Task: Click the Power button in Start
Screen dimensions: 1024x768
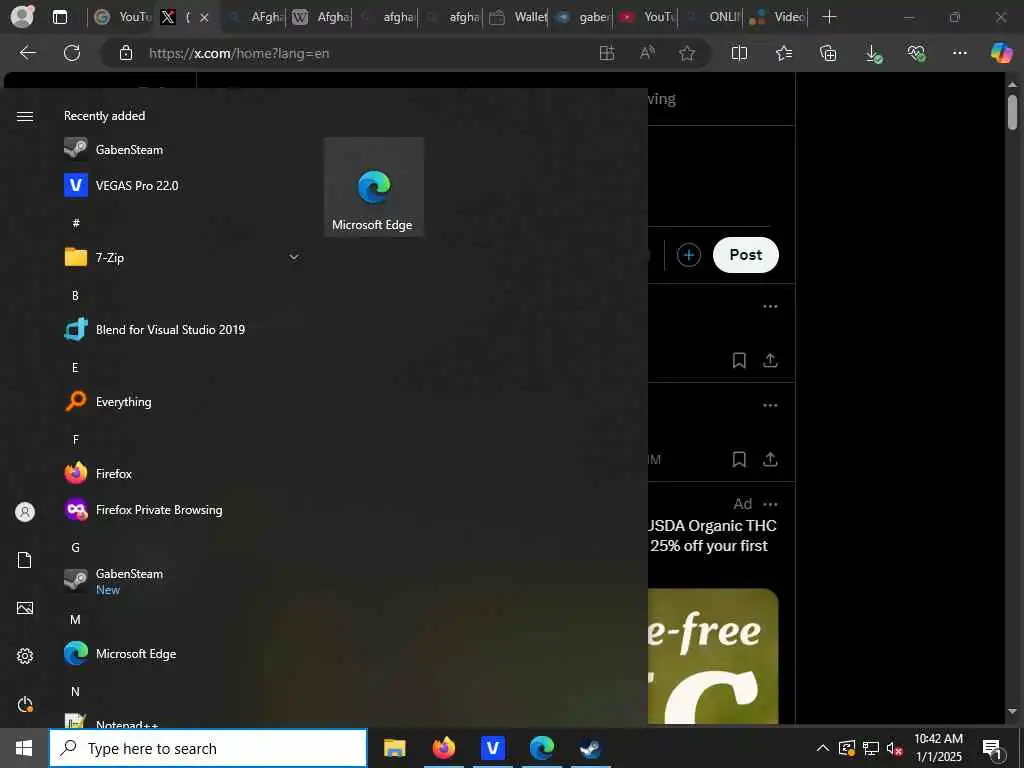Action: (x=25, y=704)
